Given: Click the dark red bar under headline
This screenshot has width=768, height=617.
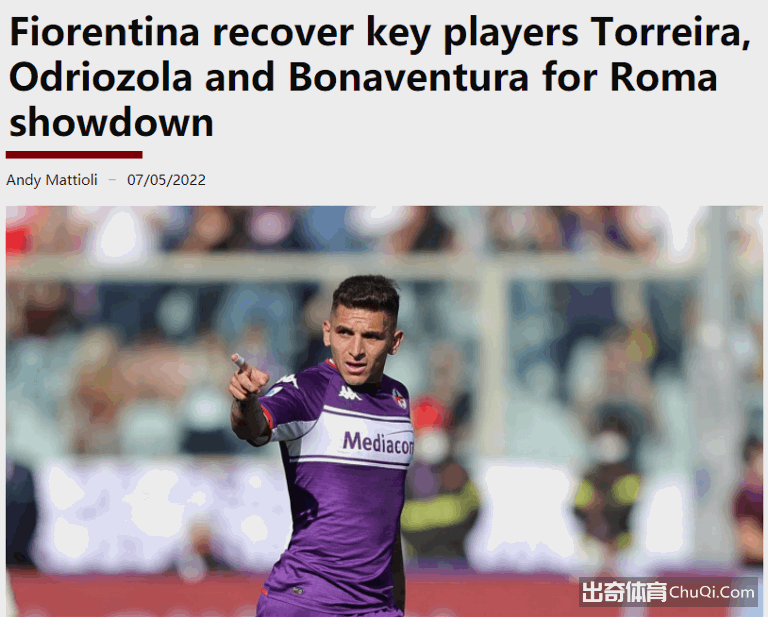Looking at the screenshot, I should coord(74,155).
